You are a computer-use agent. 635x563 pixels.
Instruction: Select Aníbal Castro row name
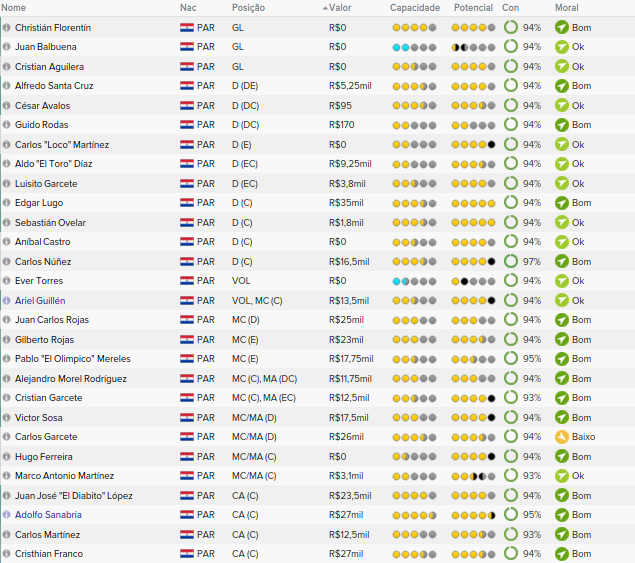[43, 242]
